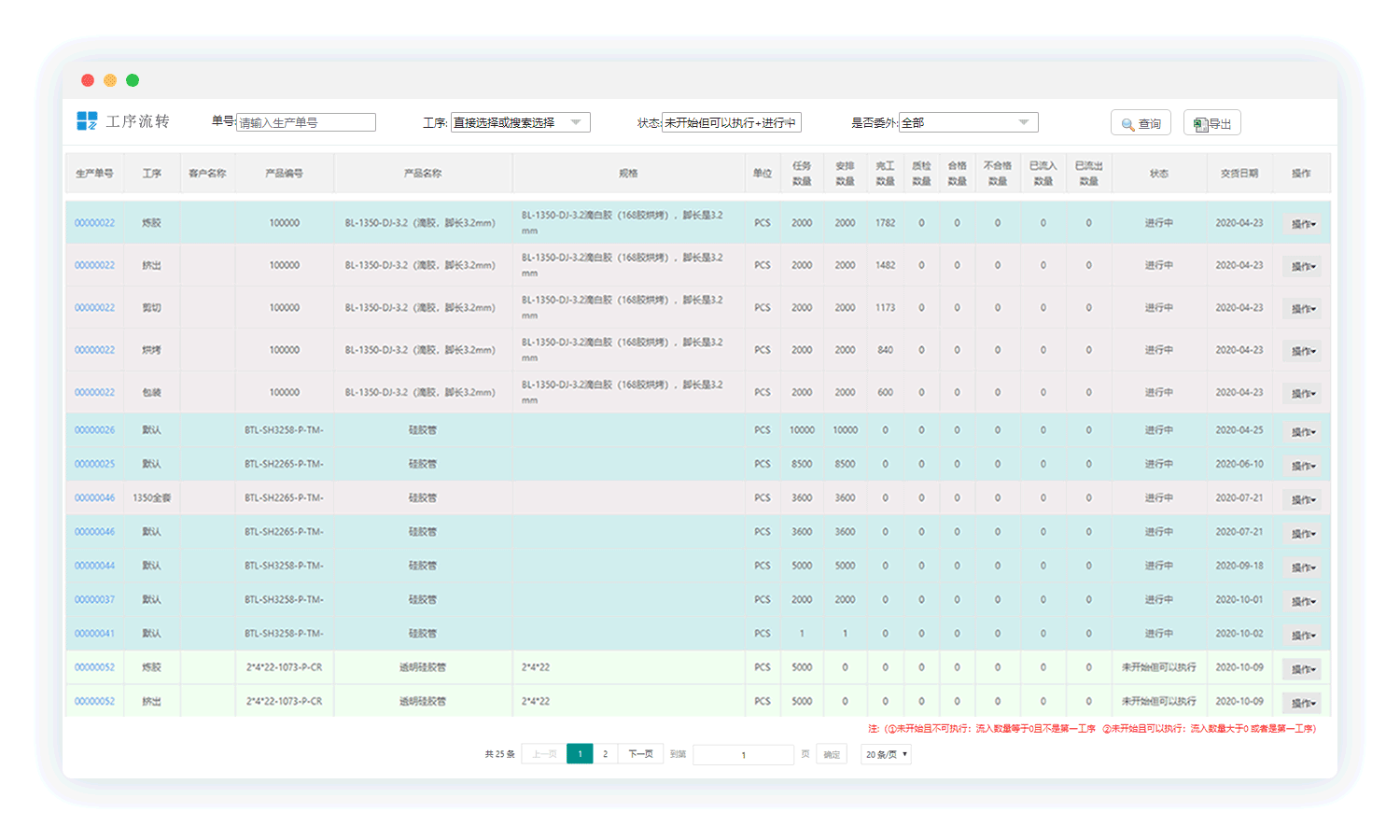Image resolution: width=1400 pixels, height=840 pixels.
Task: Open 操作 menu for order 00000026
Action: pos(1303,431)
